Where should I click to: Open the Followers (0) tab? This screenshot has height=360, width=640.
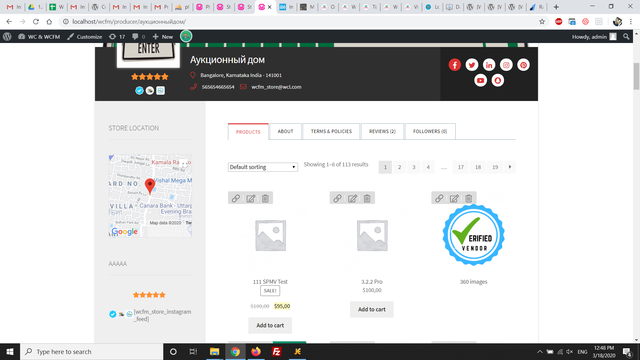(x=430, y=131)
